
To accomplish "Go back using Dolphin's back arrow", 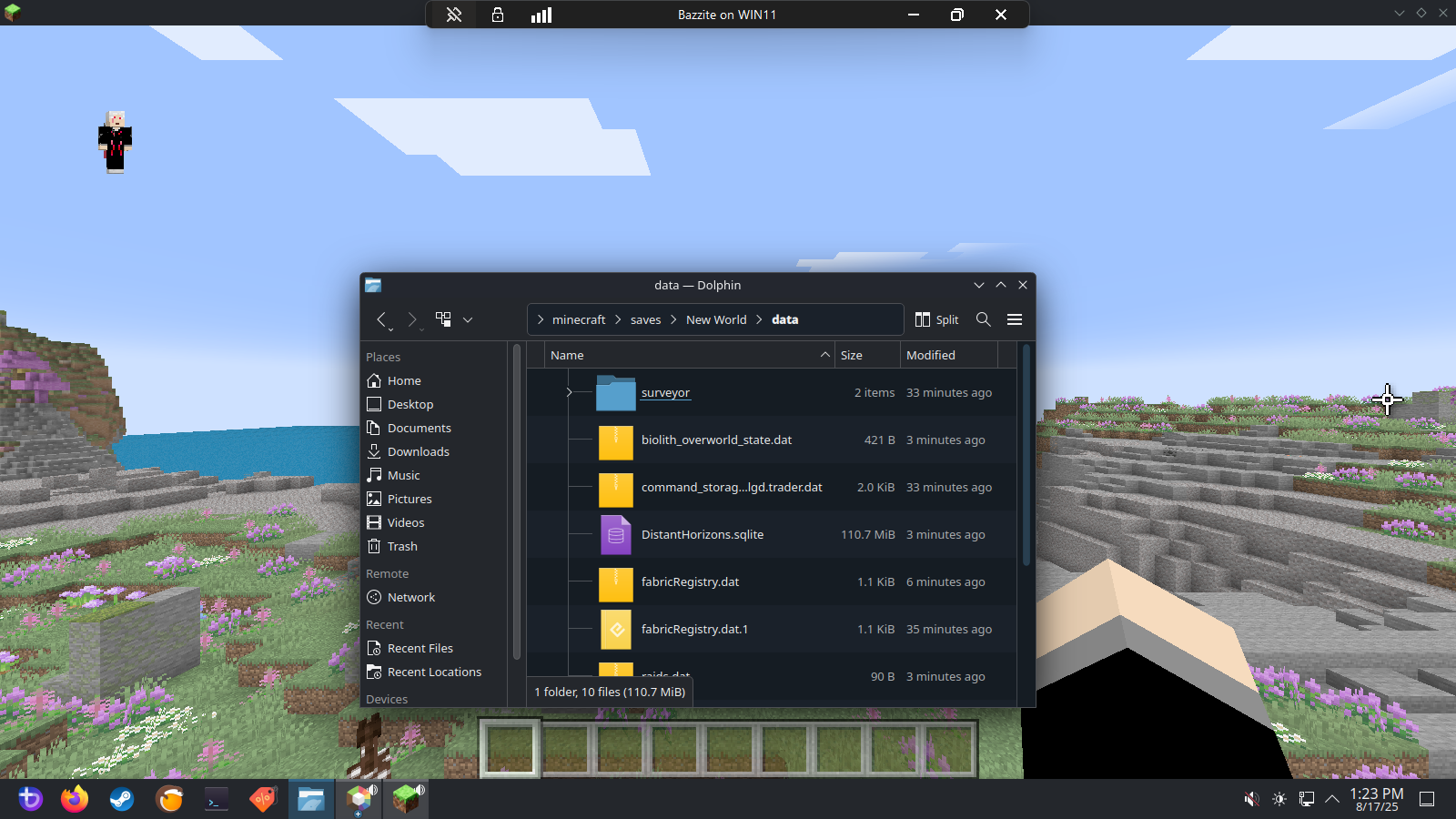I will pyautogui.click(x=382, y=319).
